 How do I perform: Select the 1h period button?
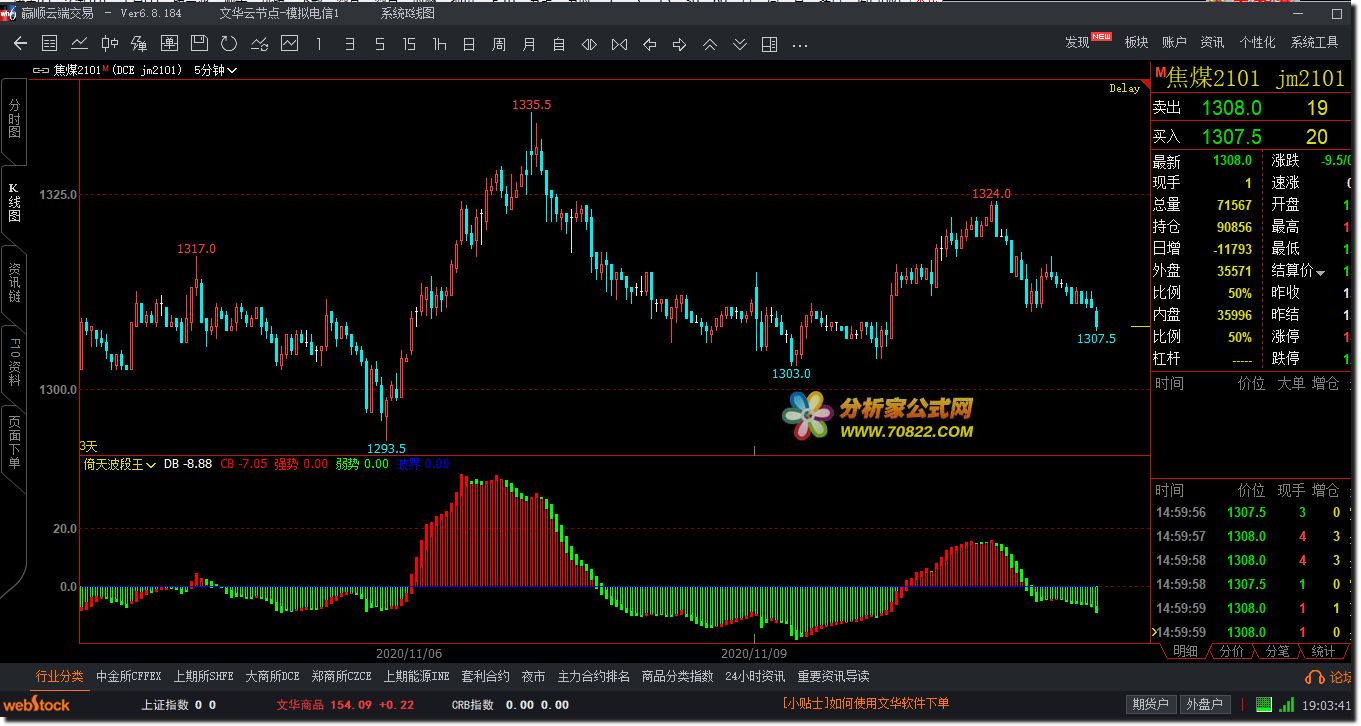coord(439,44)
